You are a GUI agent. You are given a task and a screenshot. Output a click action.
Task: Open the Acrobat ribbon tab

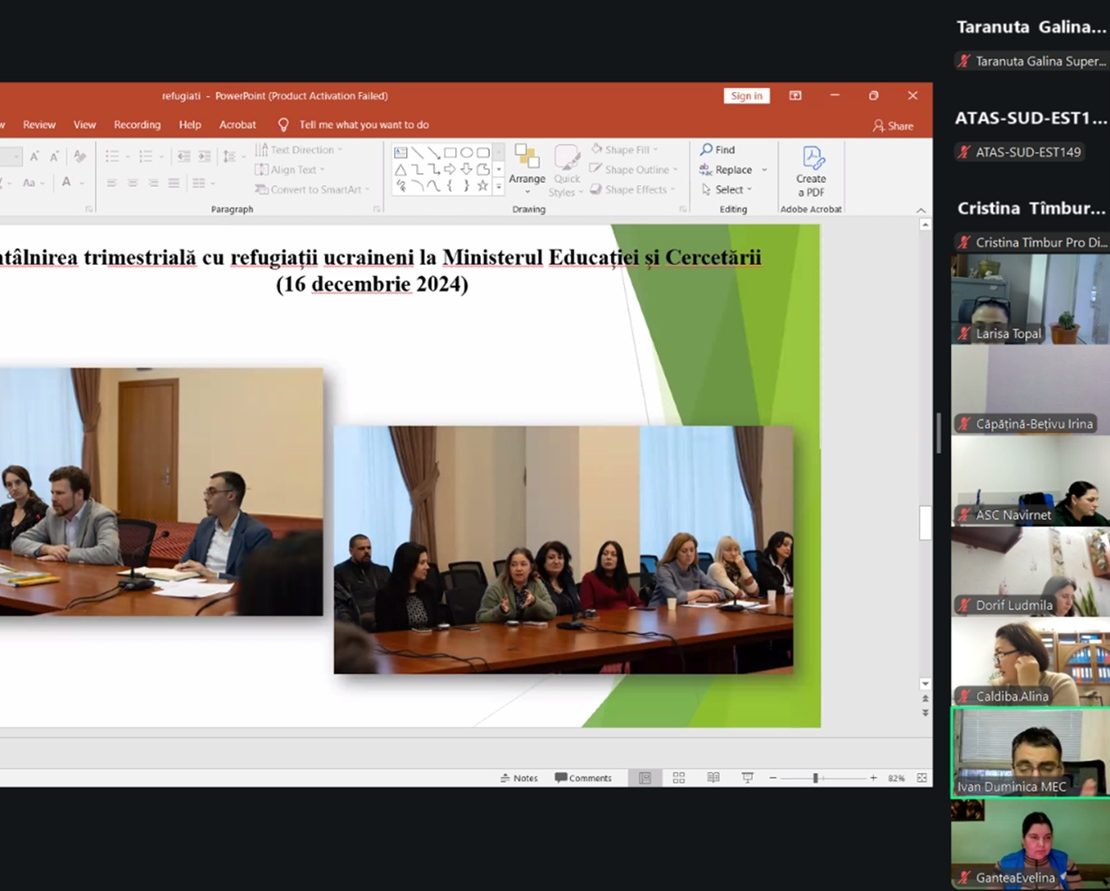point(238,125)
